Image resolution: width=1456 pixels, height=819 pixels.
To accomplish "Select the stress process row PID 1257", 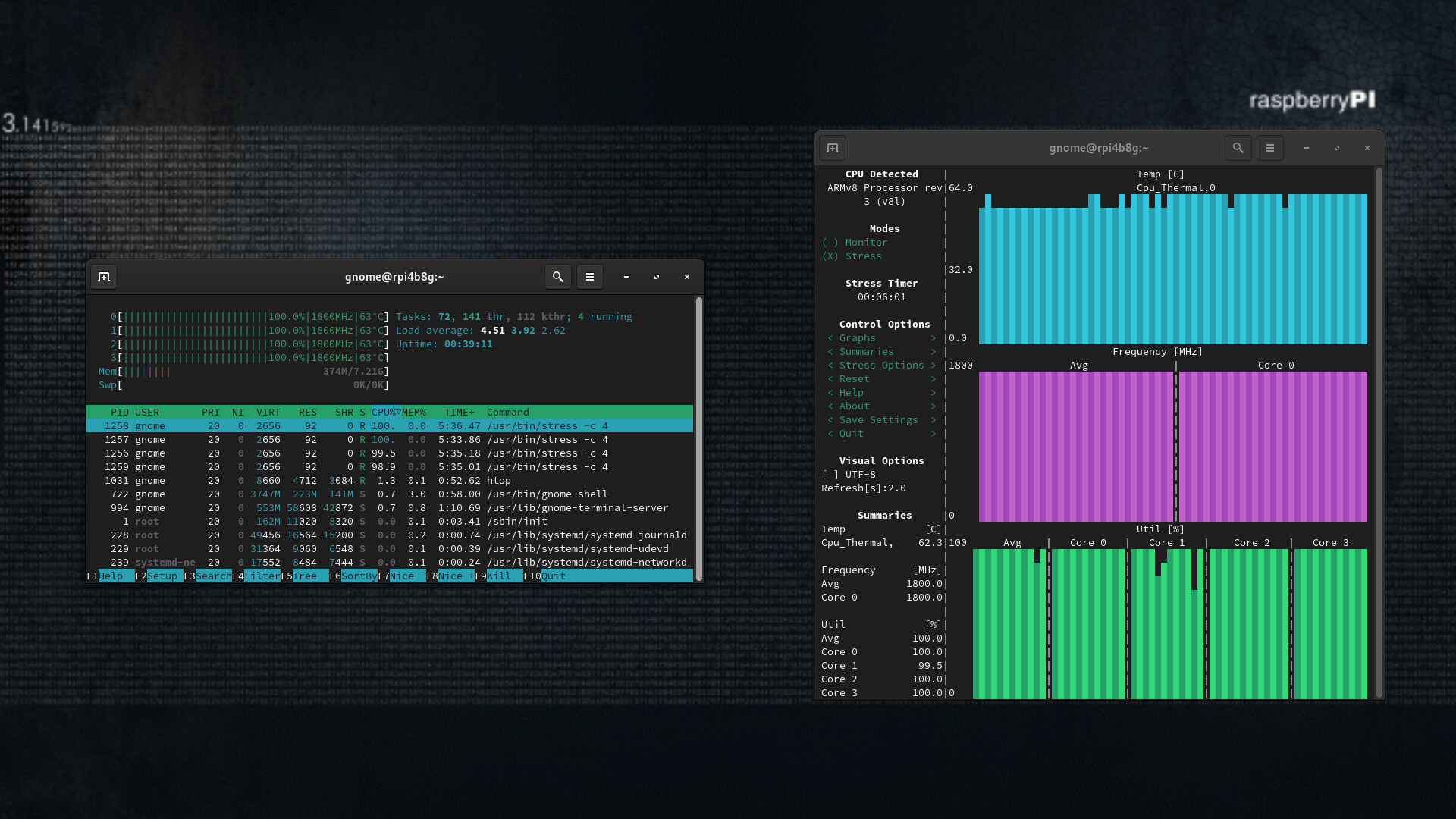I will coord(390,440).
